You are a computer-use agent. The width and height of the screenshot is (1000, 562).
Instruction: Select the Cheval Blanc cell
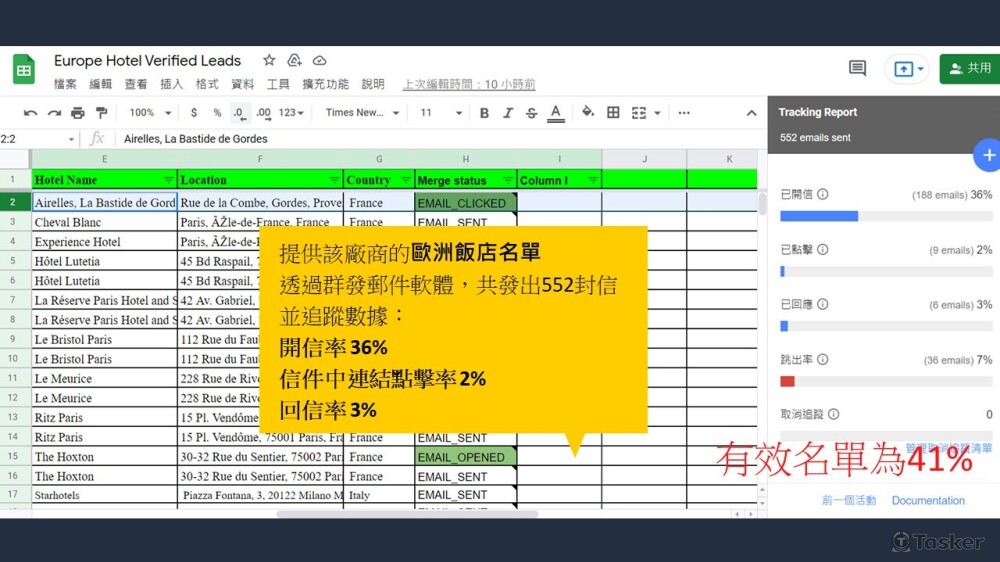coord(105,222)
